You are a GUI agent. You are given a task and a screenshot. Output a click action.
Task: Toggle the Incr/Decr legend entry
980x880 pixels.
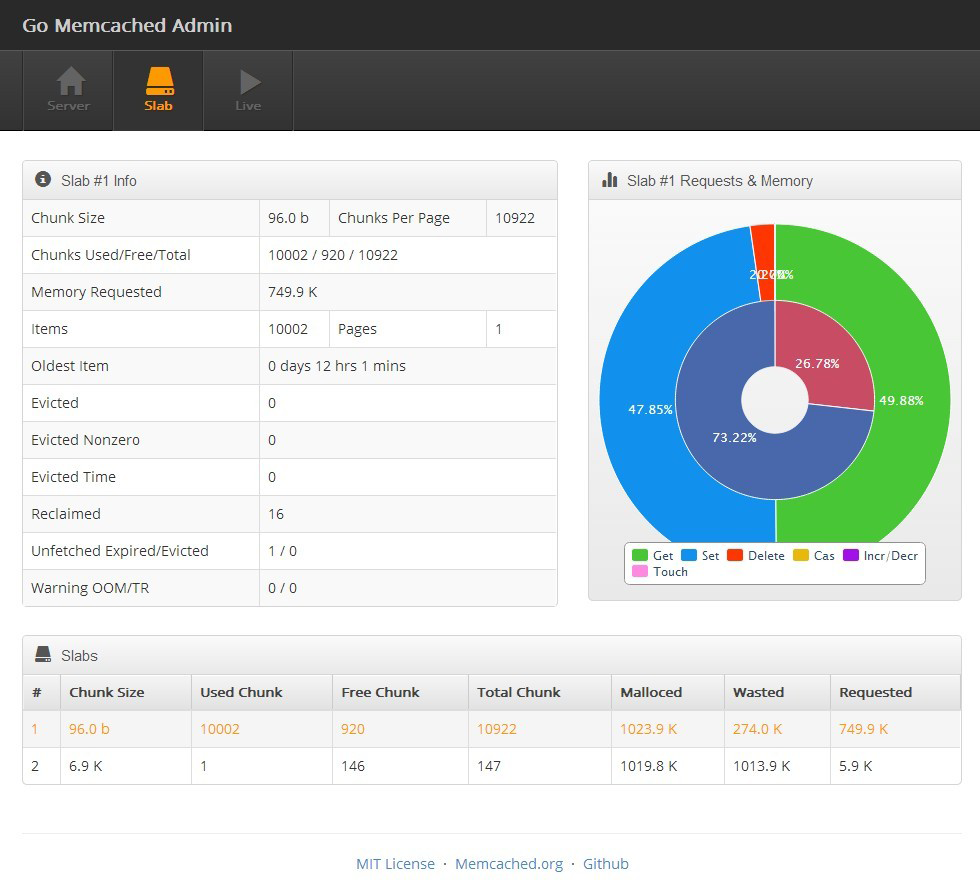click(x=884, y=555)
